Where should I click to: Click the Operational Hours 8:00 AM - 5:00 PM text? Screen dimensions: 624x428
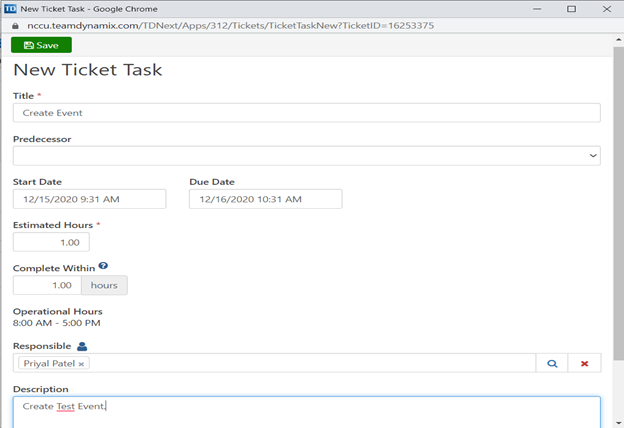click(57, 323)
